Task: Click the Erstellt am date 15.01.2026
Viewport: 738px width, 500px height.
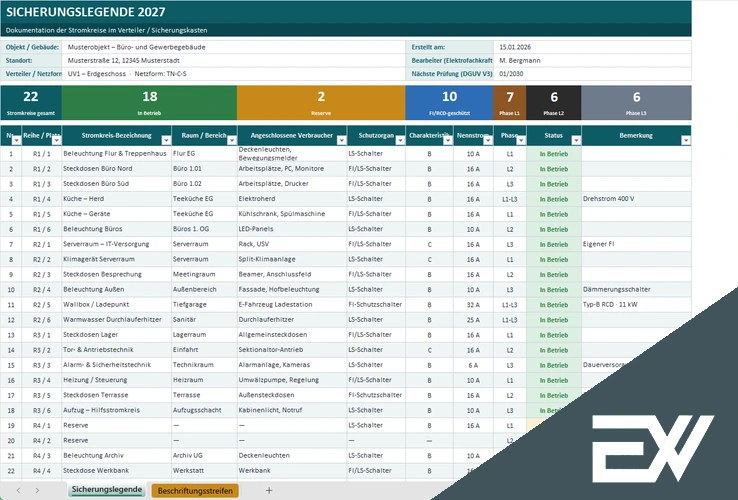Action: 592,47
